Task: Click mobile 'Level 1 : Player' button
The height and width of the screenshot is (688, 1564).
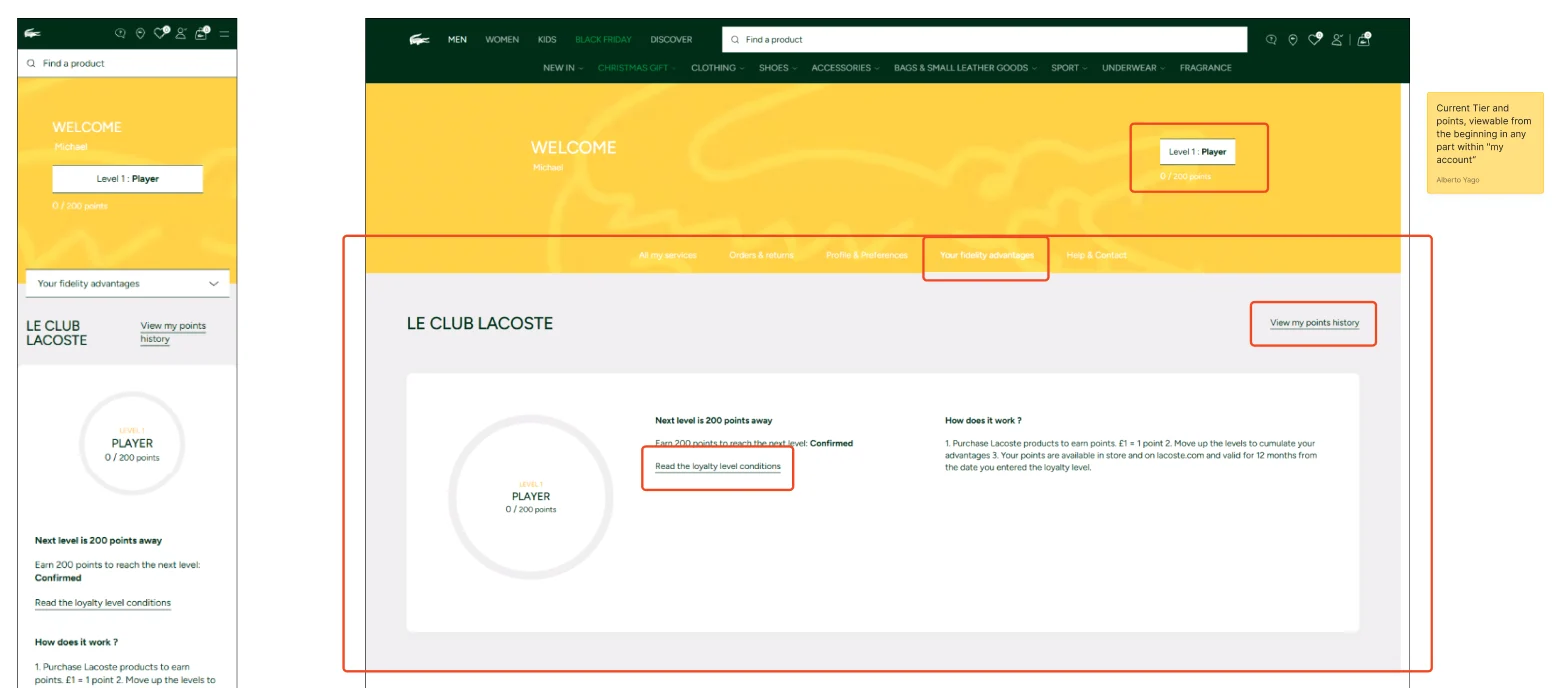Action: coord(128,179)
